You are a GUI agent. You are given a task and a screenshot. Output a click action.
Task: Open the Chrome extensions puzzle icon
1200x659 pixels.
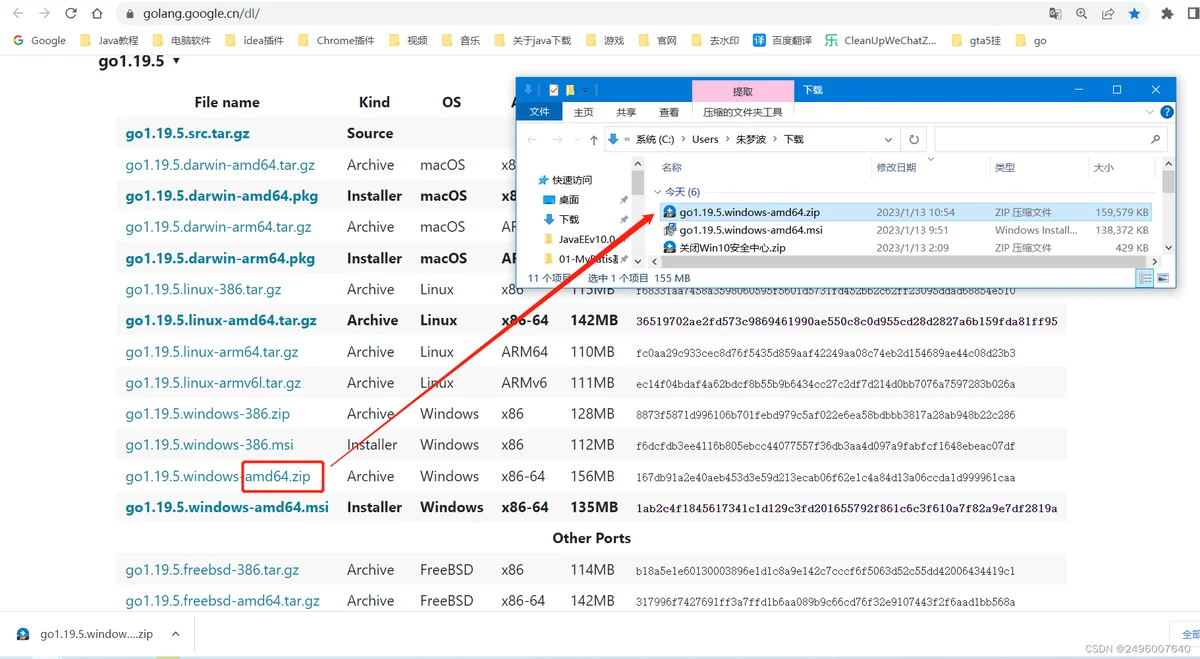1167,14
